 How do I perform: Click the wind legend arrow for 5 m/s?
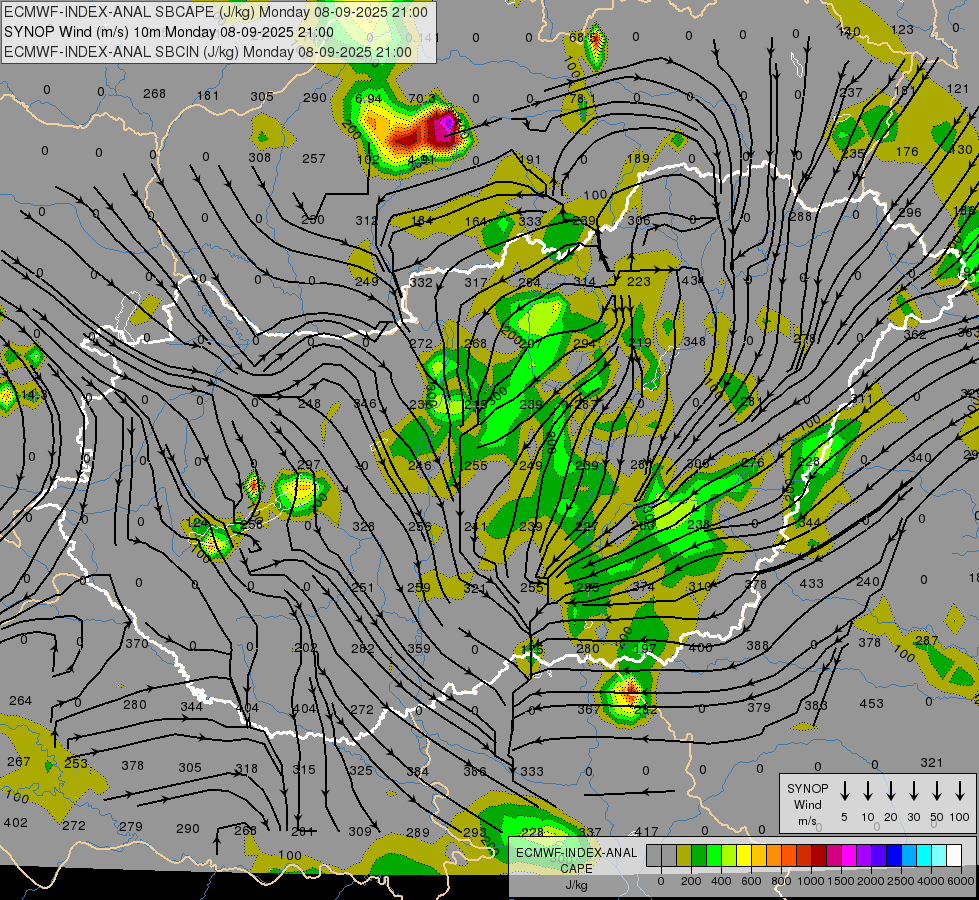click(844, 791)
